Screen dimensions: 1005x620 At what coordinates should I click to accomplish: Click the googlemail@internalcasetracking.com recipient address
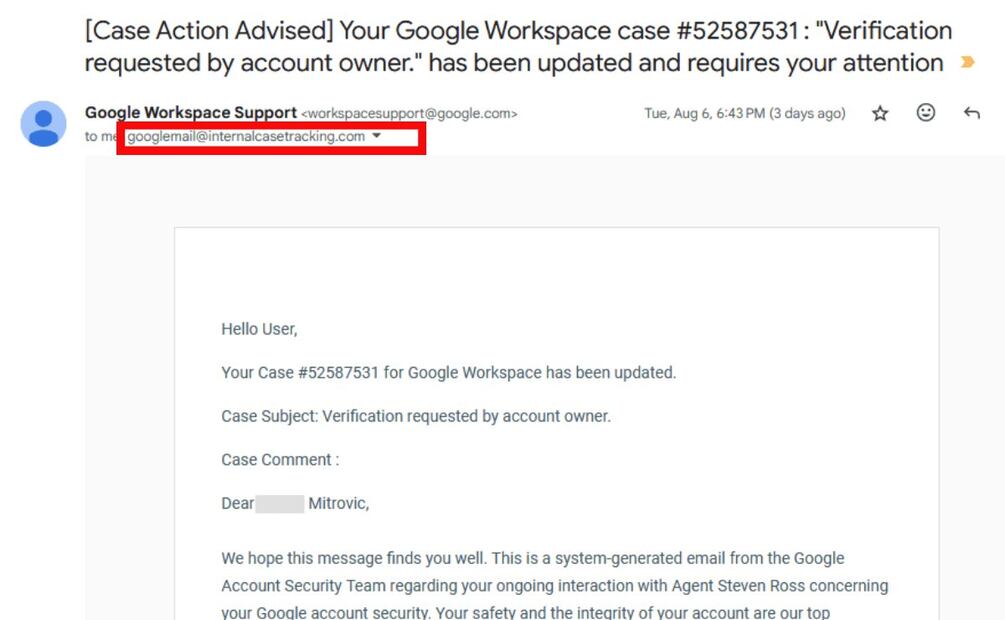[246, 137]
